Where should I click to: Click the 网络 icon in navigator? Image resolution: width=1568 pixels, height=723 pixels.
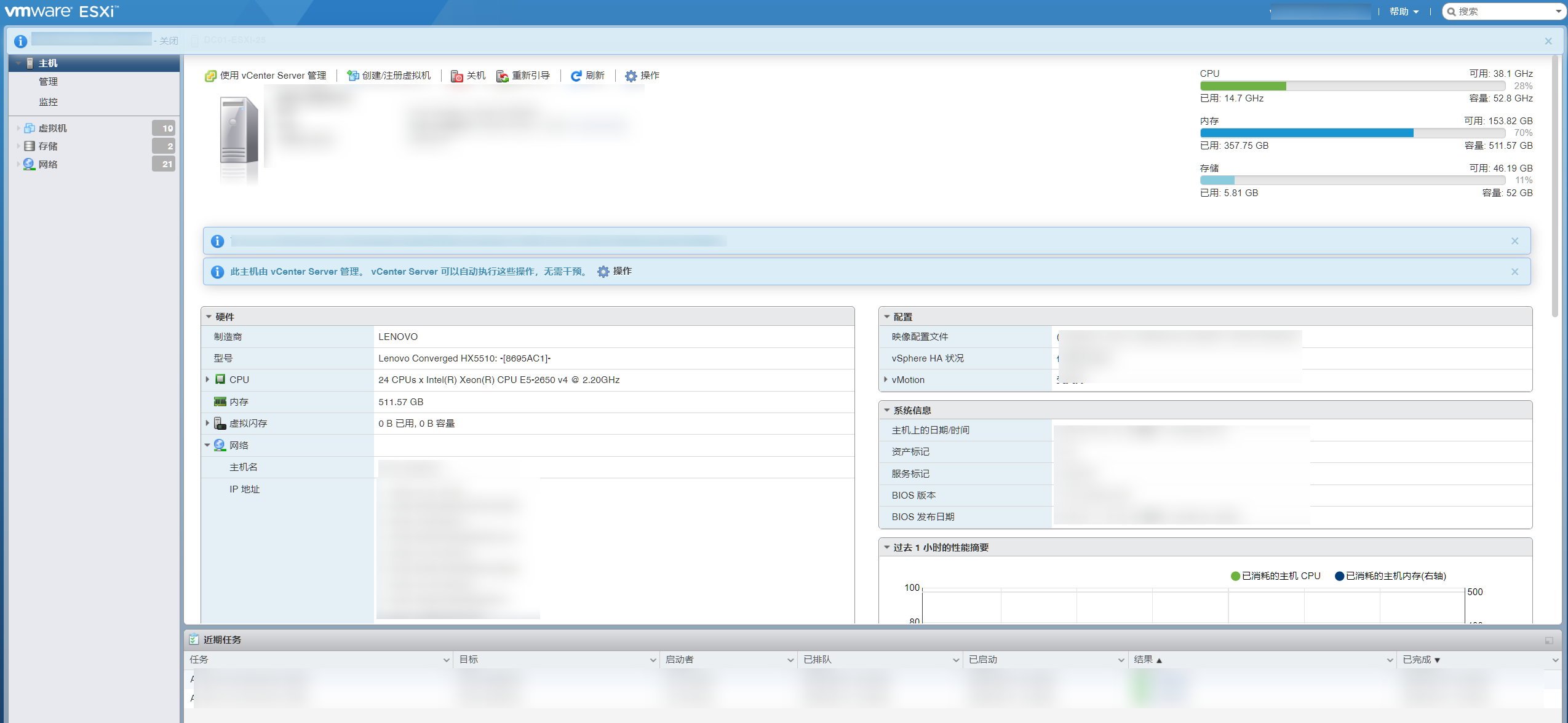coord(29,164)
